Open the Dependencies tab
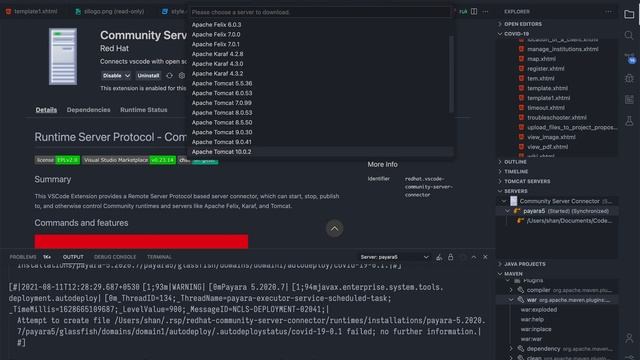 point(89,110)
